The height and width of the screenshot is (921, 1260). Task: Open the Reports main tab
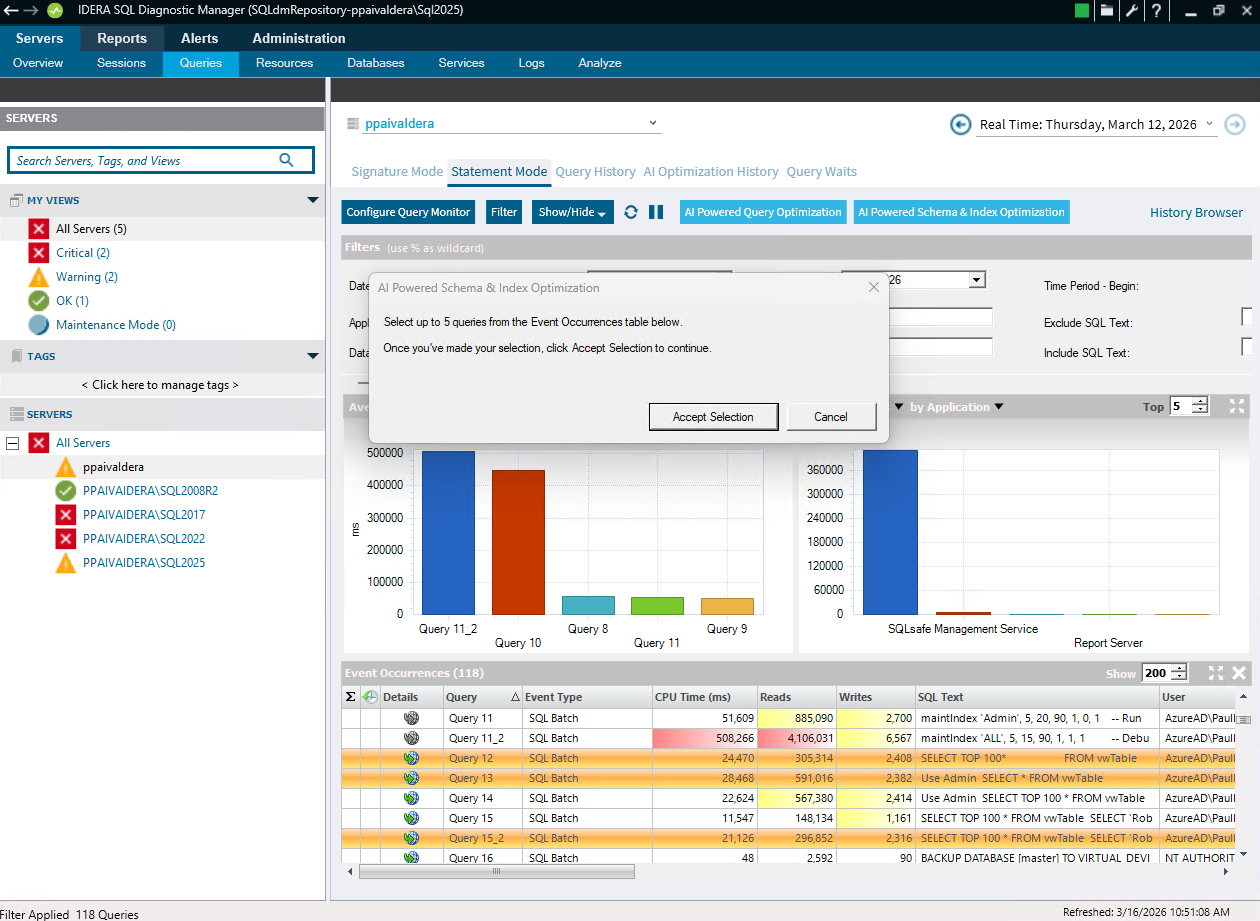[x=122, y=38]
